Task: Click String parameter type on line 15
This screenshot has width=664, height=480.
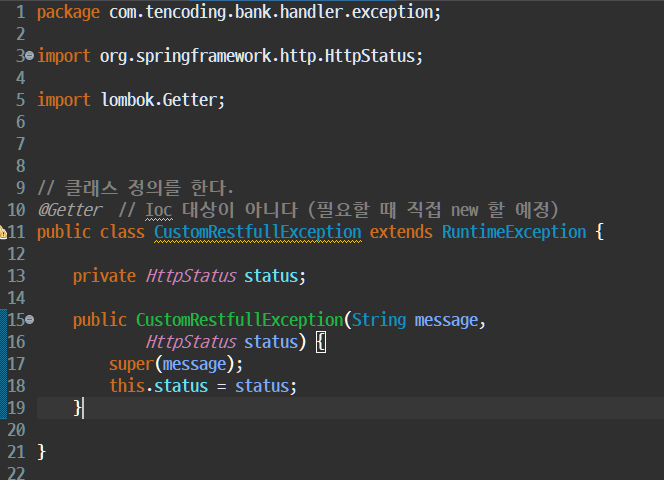Action: [x=379, y=320]
